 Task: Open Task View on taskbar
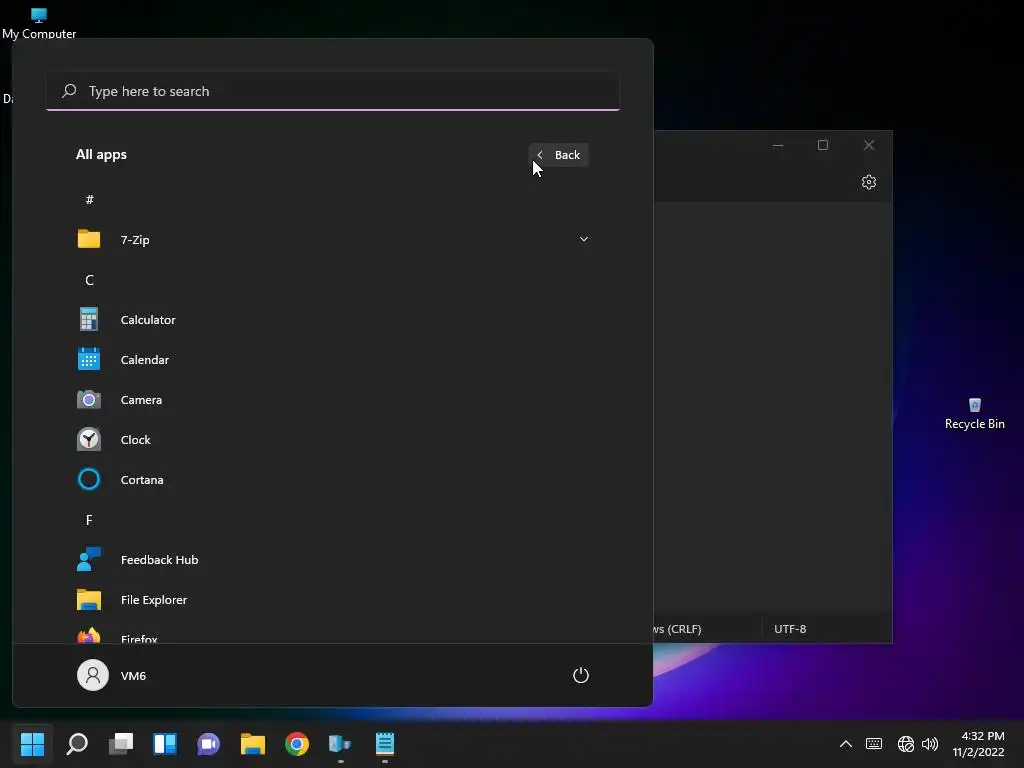(121, 743)
